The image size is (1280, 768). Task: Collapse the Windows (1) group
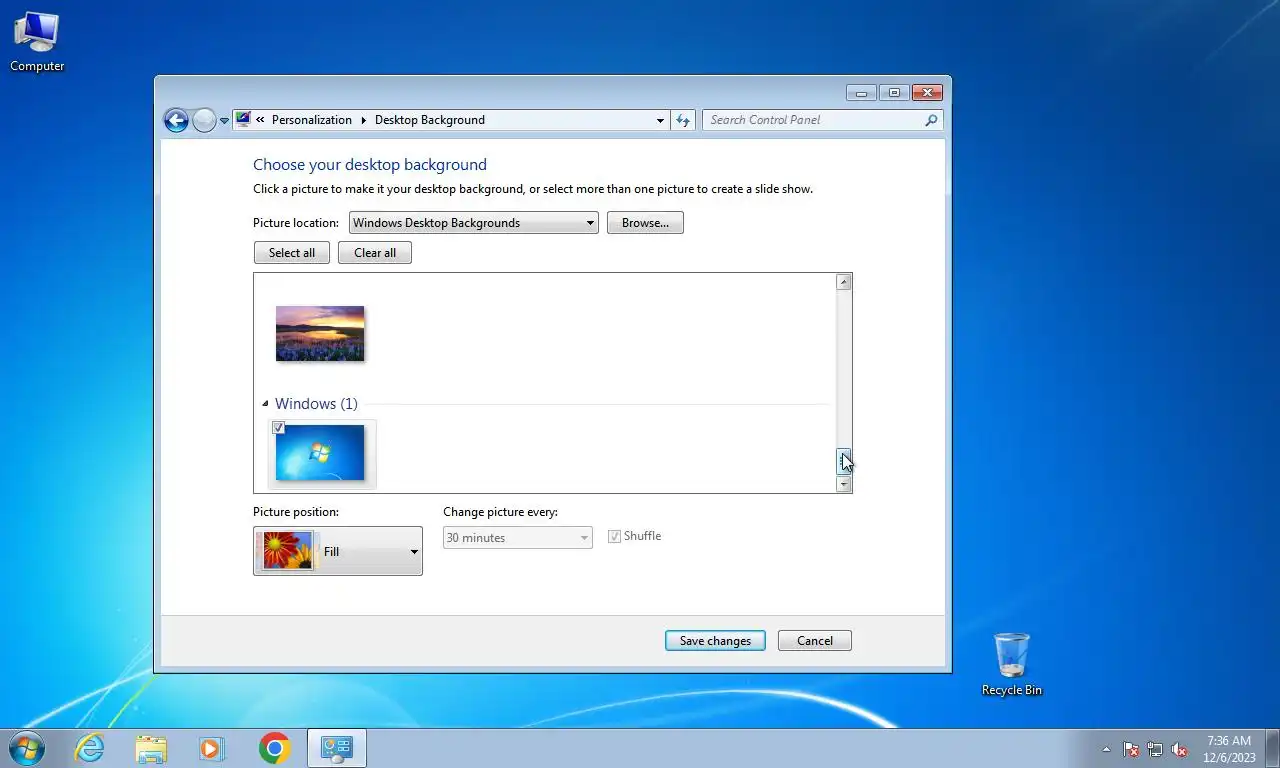(265, 404)
